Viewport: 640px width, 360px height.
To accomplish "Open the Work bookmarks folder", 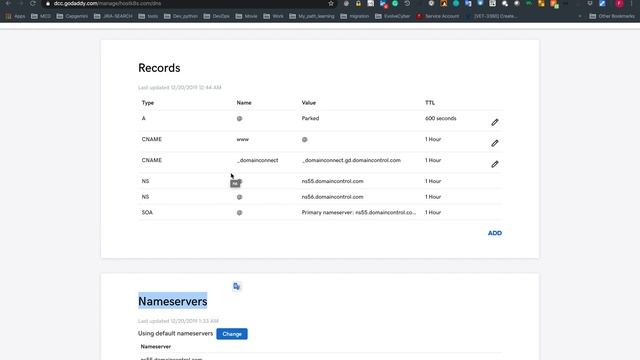I will tap(273, 16).
